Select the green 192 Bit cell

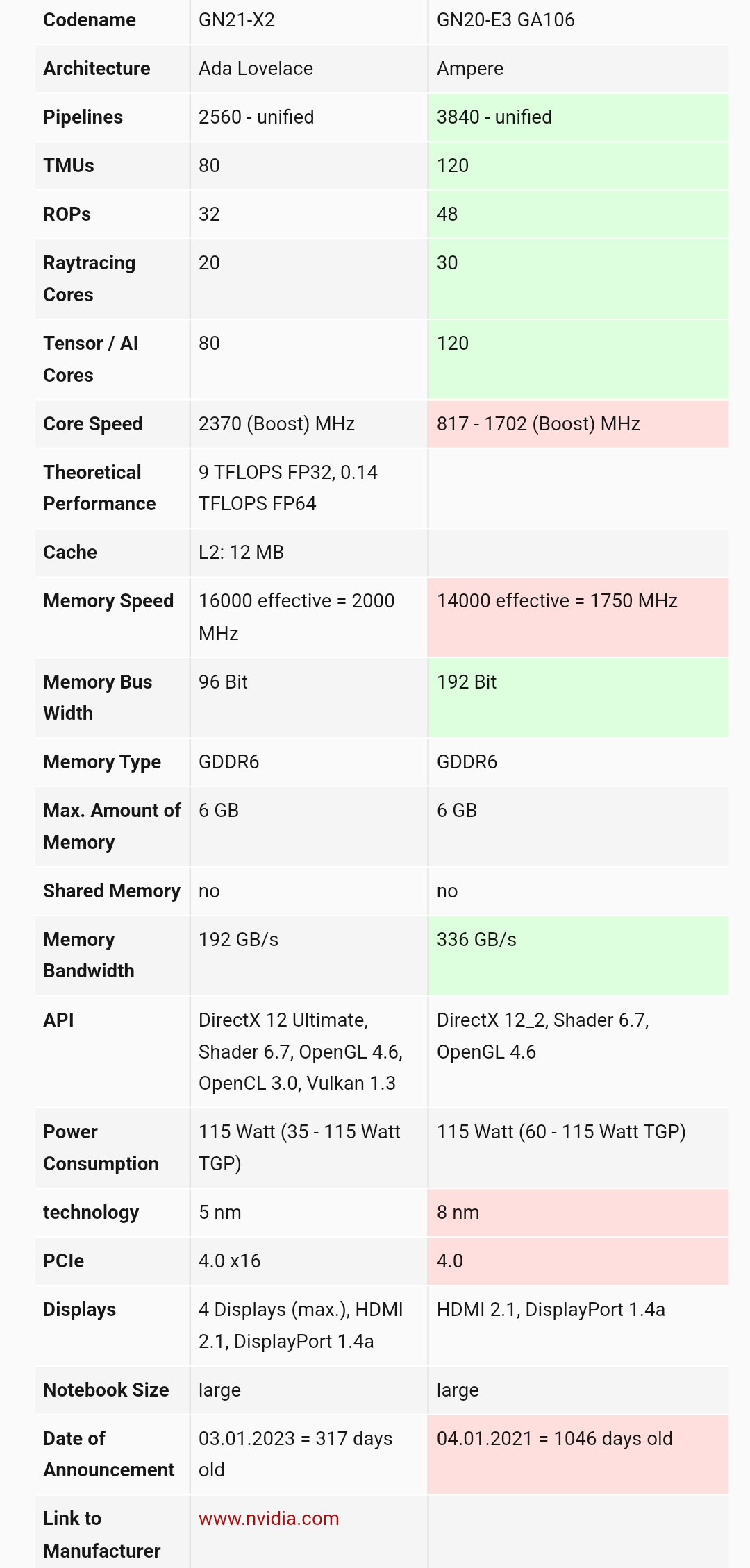467,682
